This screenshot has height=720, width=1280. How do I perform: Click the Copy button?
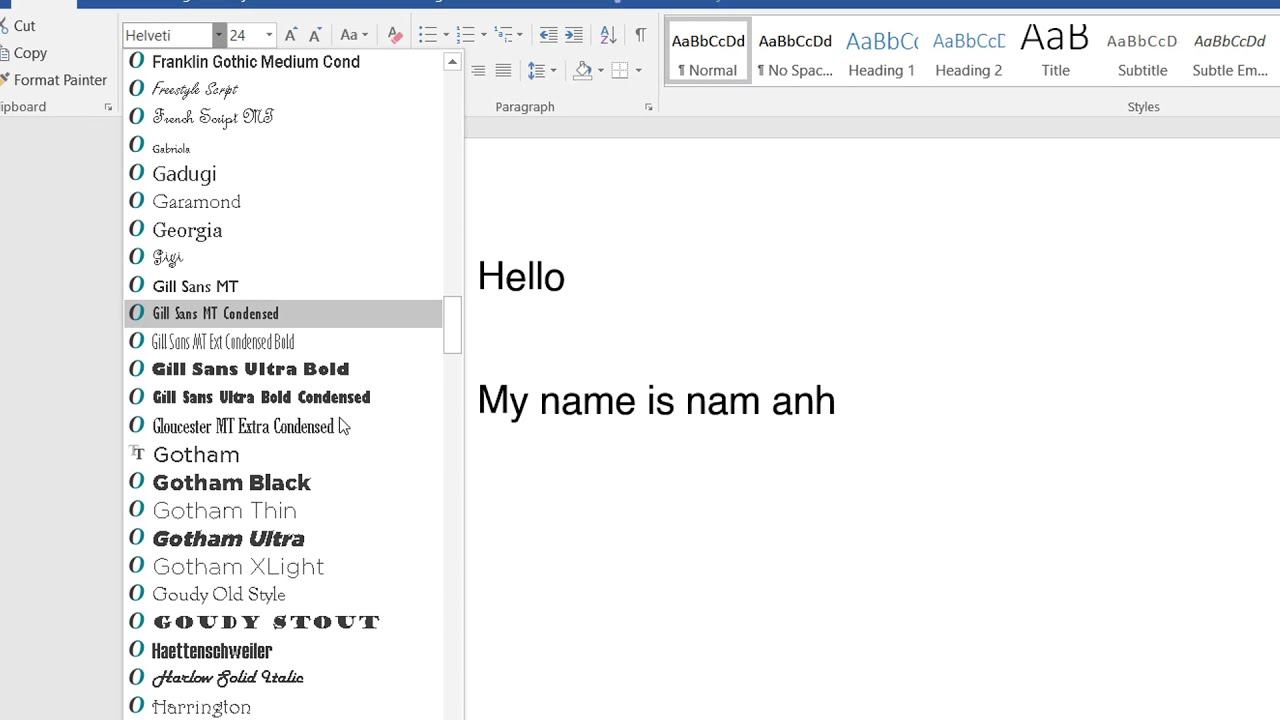click(x=22, y=53)
